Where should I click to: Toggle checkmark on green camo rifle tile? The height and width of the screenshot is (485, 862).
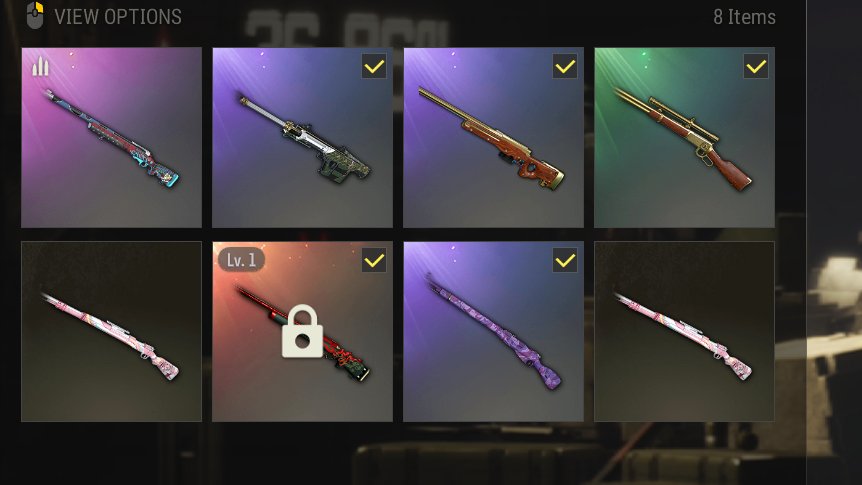tap(374, 66)
